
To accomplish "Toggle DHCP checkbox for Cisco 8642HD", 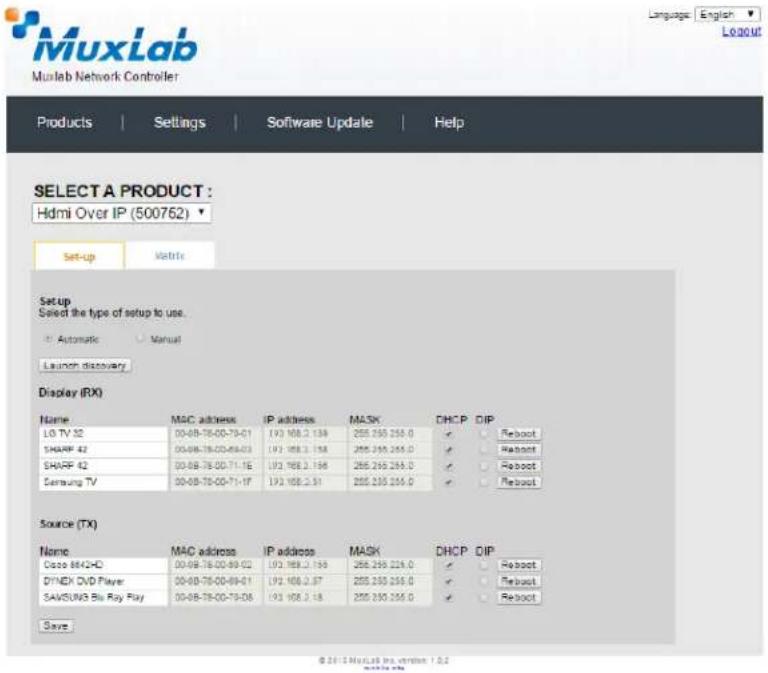I will [449, 565].
